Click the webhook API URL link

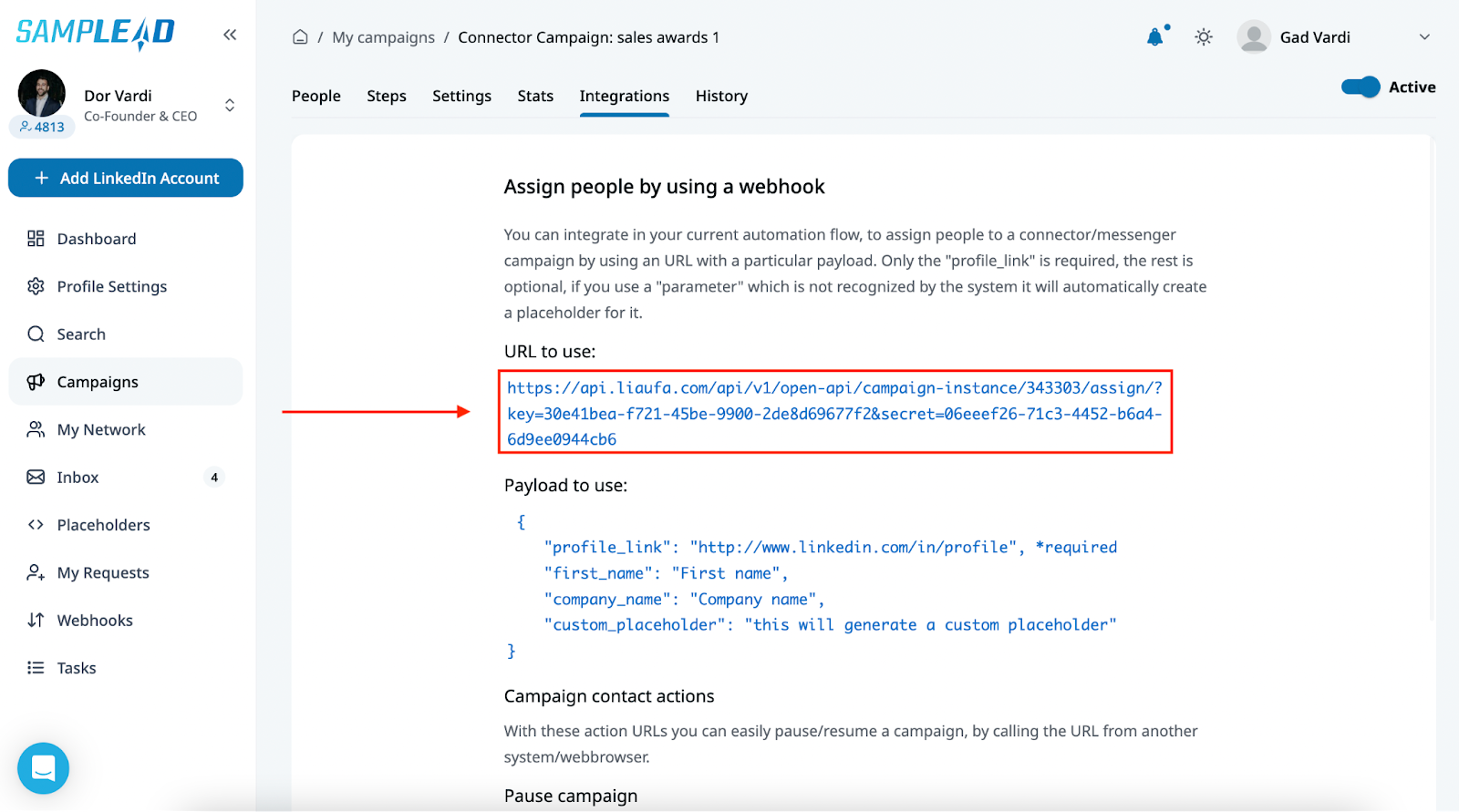pyautogui.click(x=834, y=413)
